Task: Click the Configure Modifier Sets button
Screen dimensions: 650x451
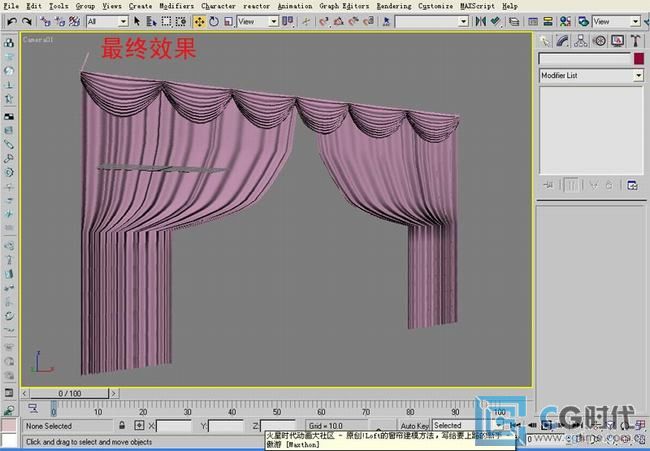Action: [x=633, y=185]
